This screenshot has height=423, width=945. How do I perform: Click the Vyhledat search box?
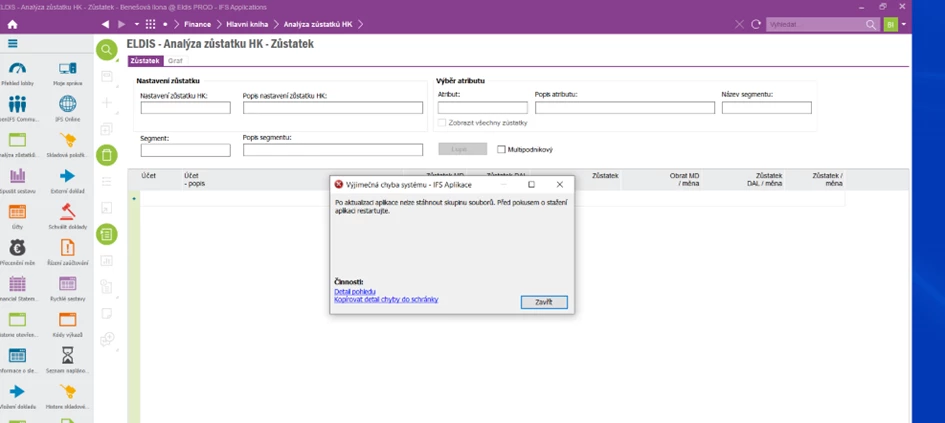click(x=815, y=25)
